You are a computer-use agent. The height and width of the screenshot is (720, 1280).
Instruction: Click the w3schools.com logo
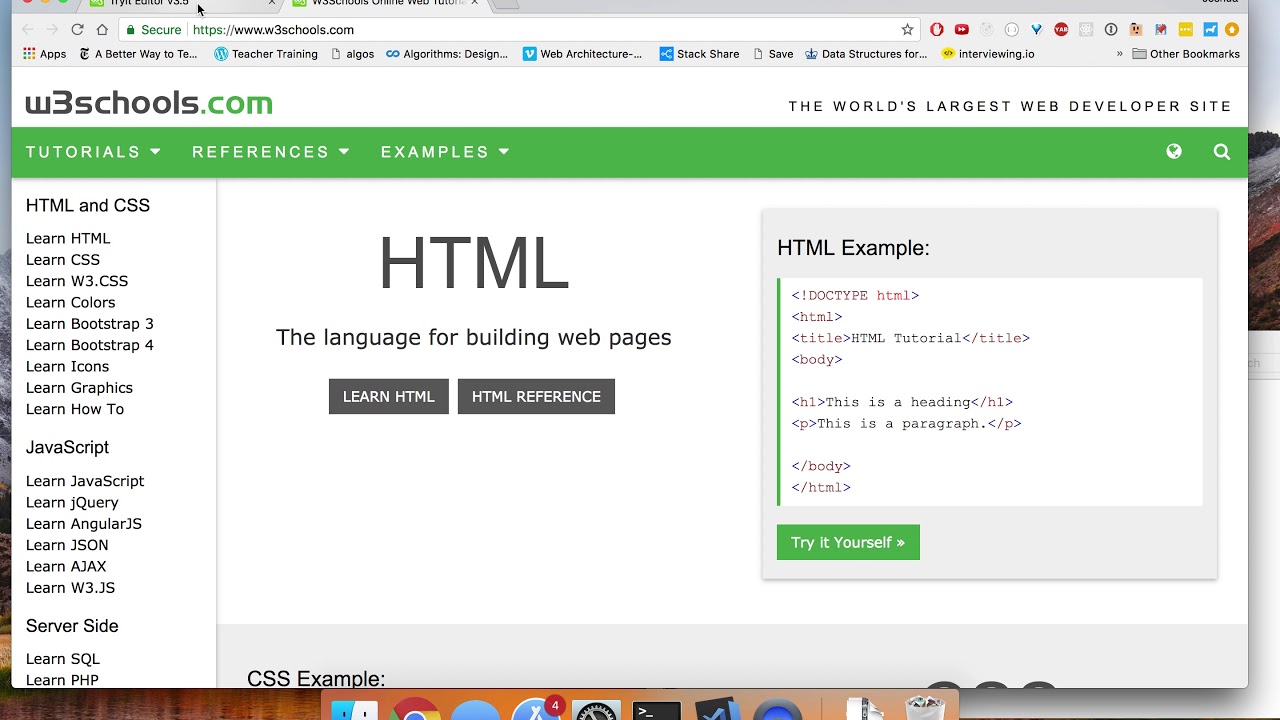point(149,103)
